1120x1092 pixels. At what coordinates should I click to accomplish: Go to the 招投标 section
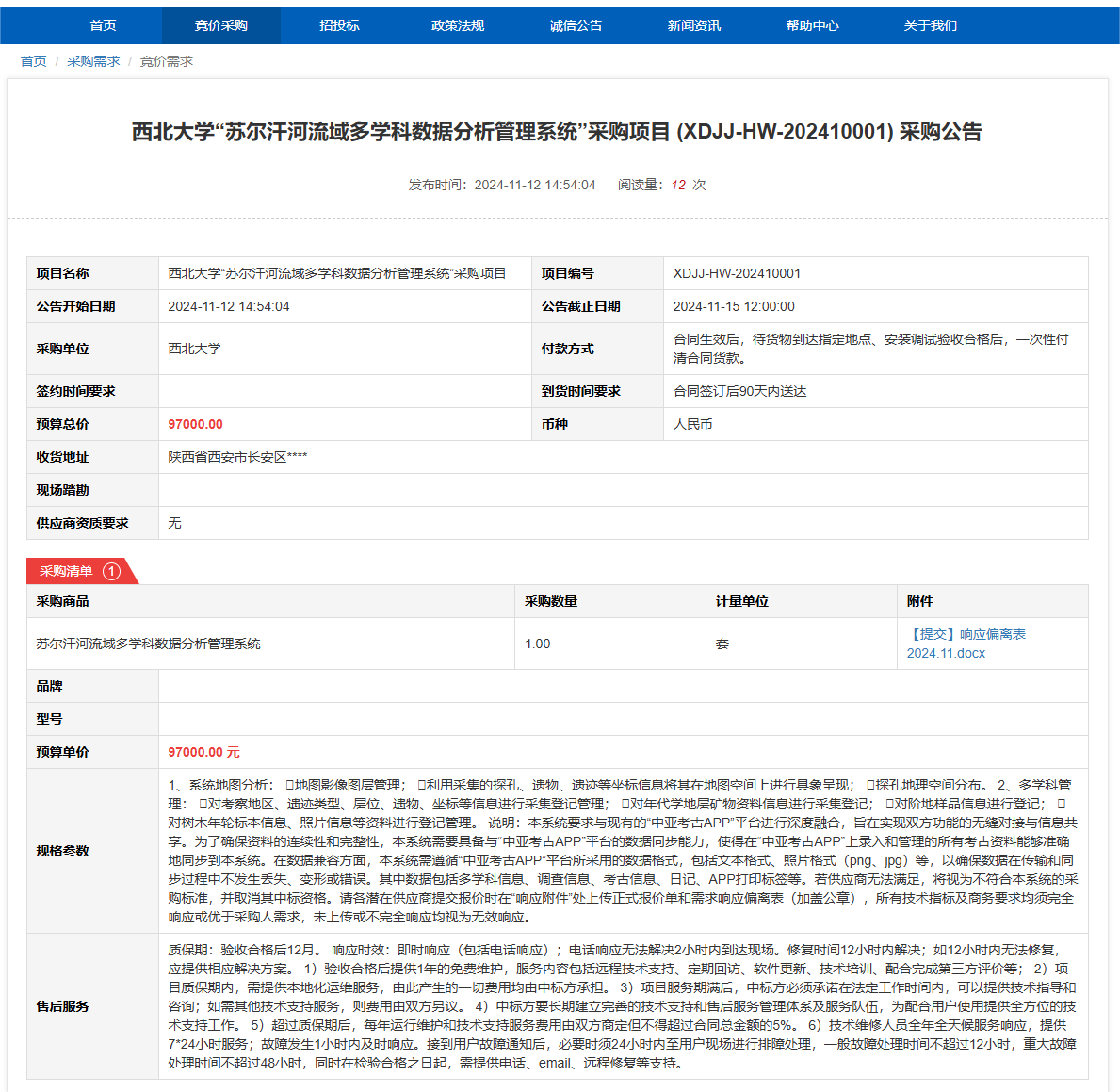339,25
